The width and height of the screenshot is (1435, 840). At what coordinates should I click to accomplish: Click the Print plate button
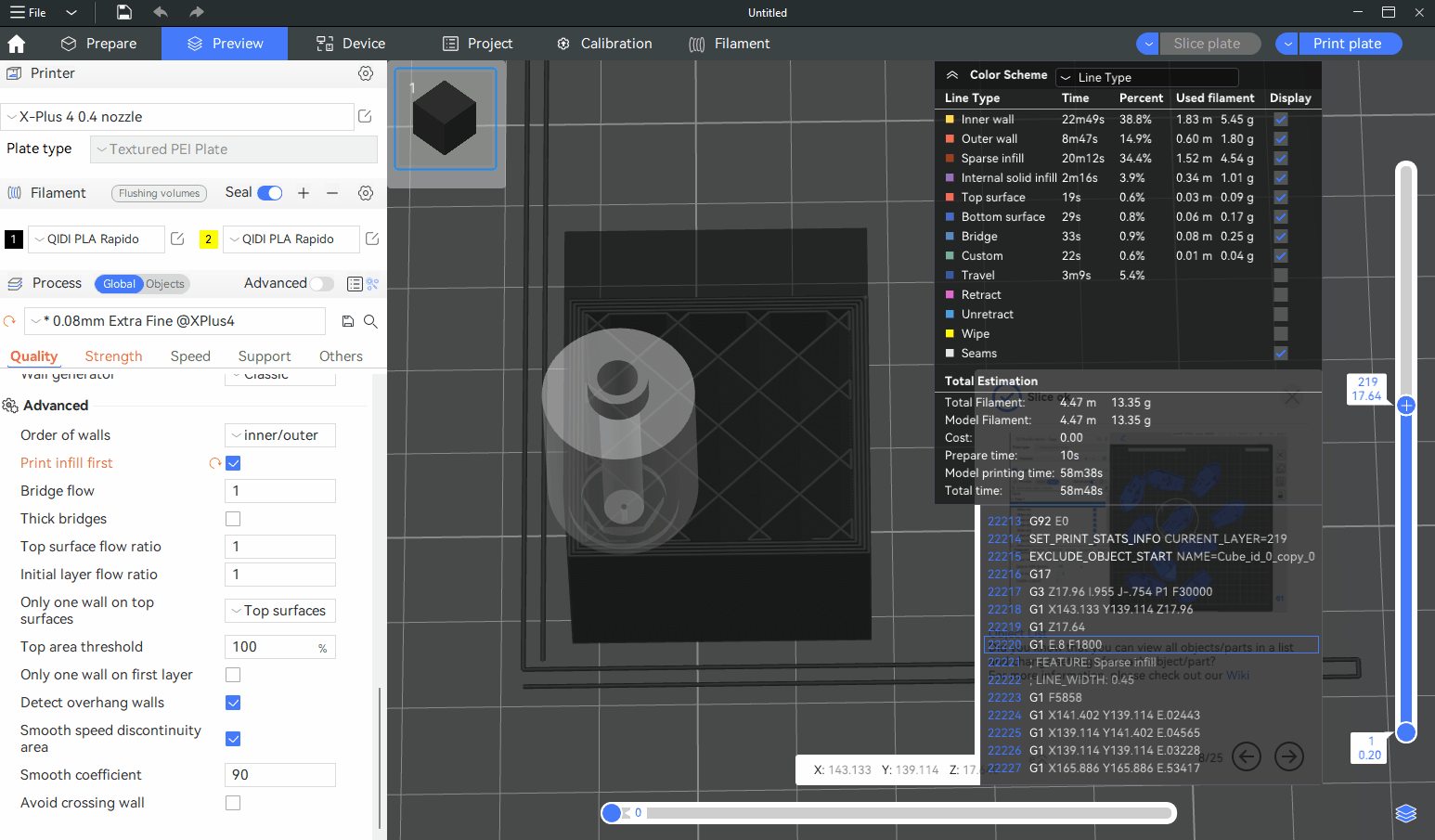tap(1347, 44)
